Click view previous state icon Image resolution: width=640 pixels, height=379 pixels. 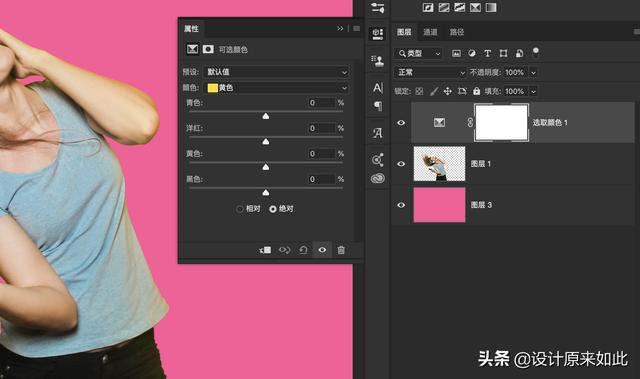[x=284, y=250]
